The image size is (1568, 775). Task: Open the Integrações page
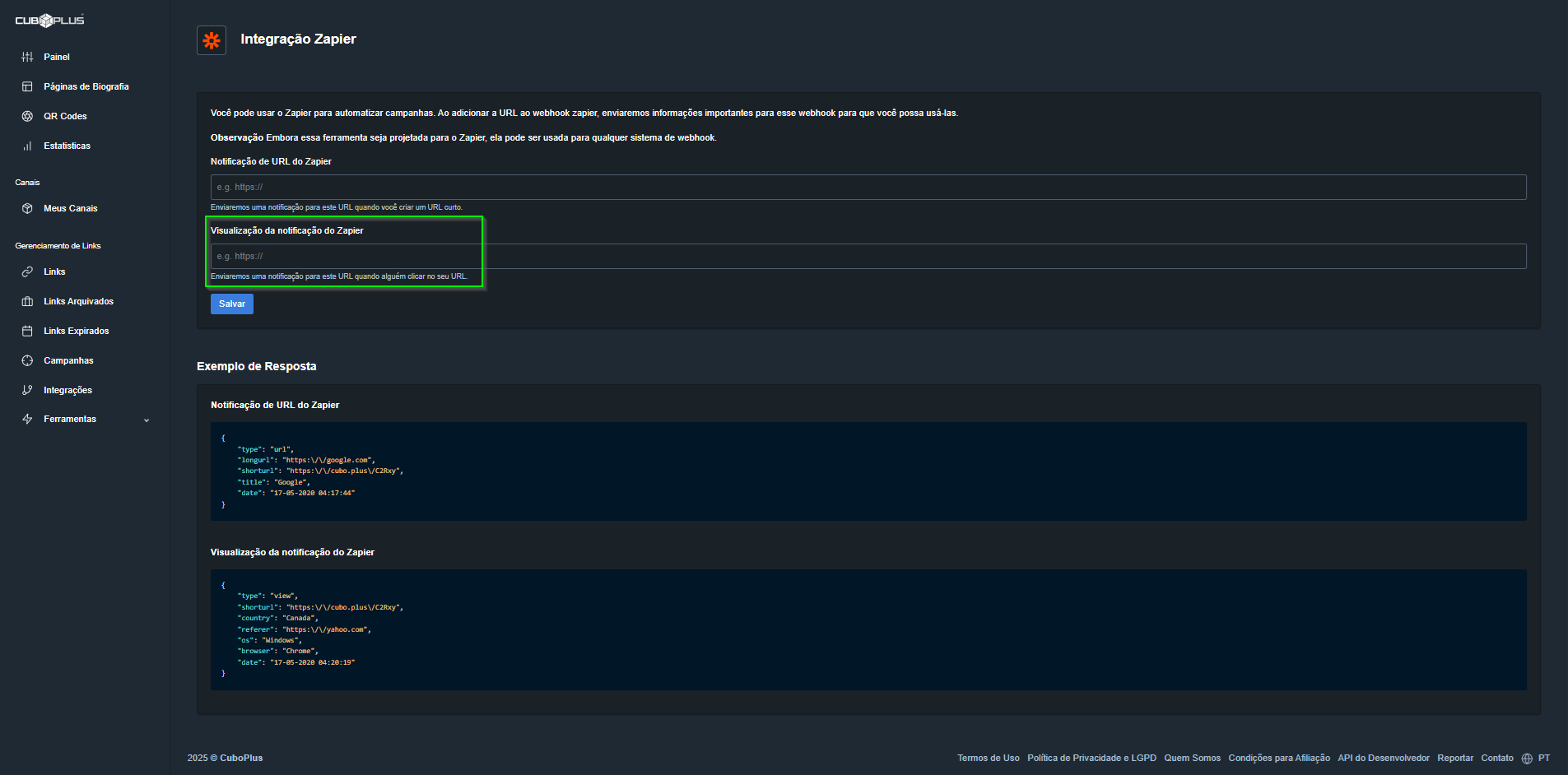[67, 390]
